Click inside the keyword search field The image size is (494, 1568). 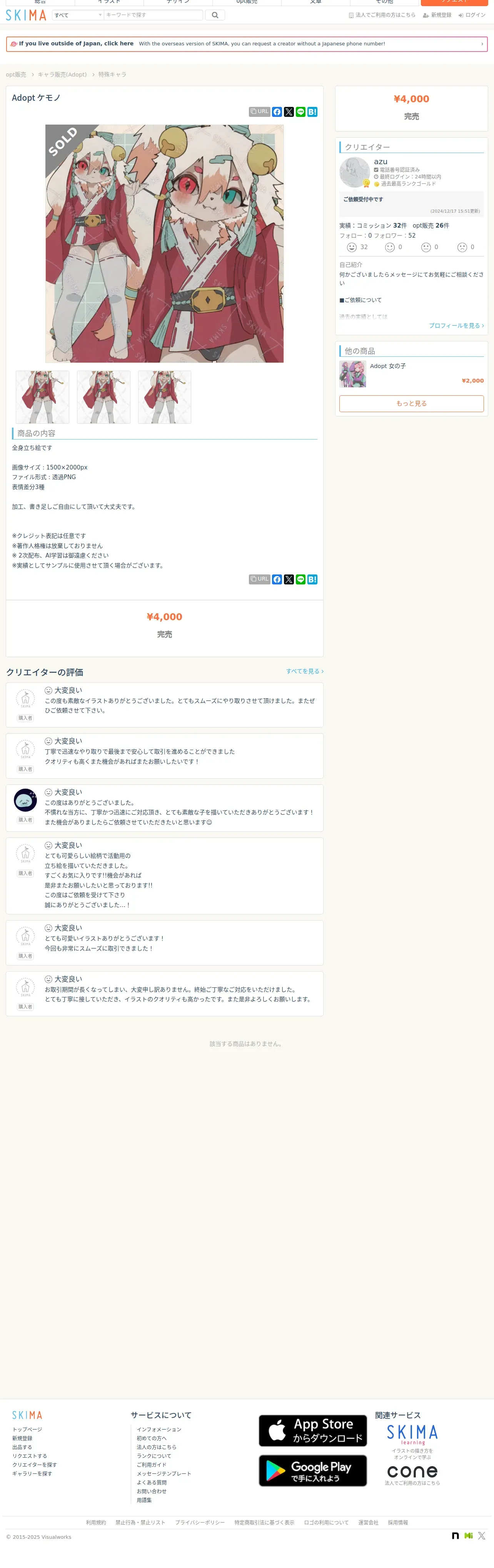pos(153,15)
